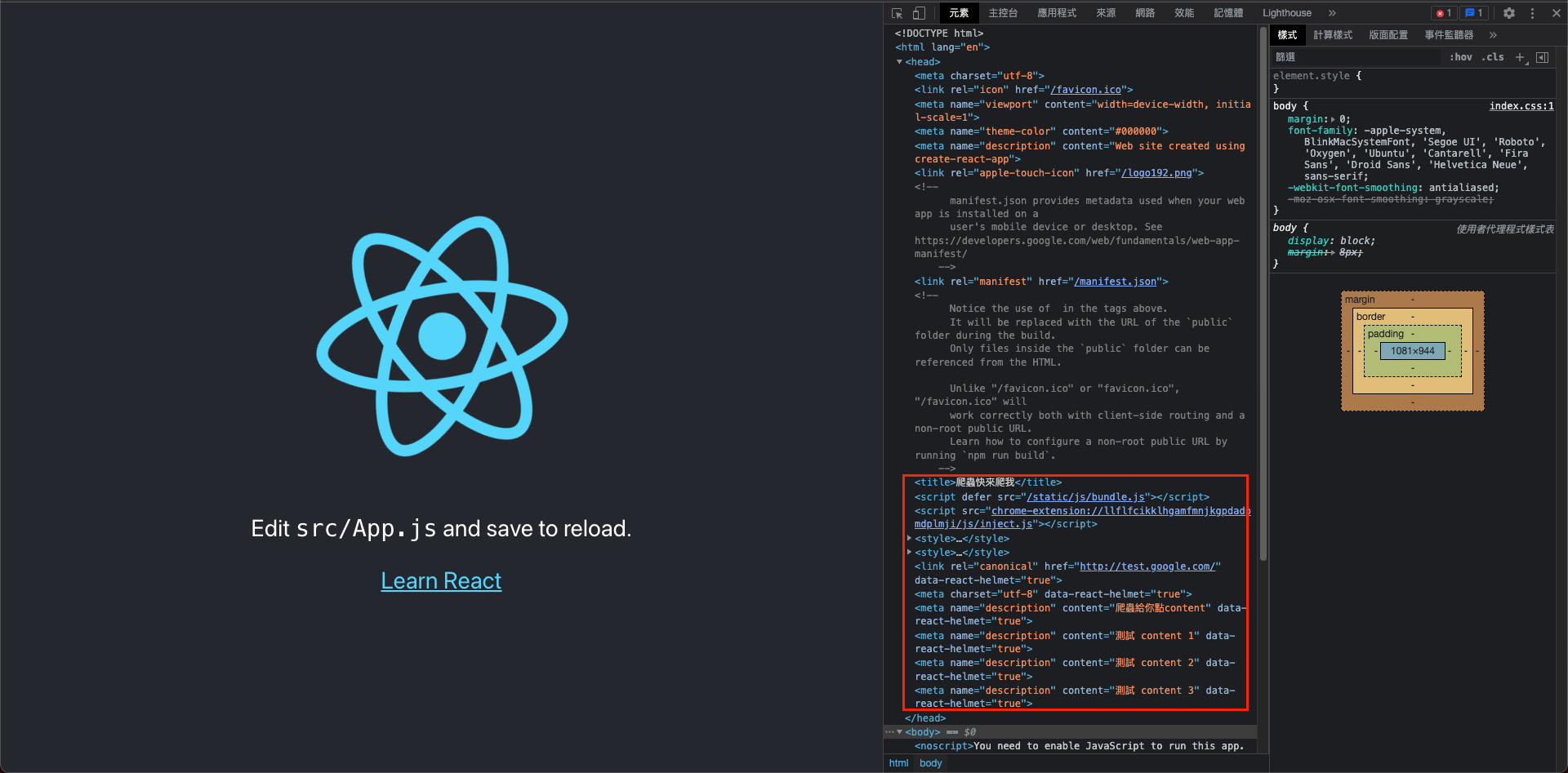The image size is (1568, 773).
Task: Click the display: block declaration
Action: point(1331,241)
